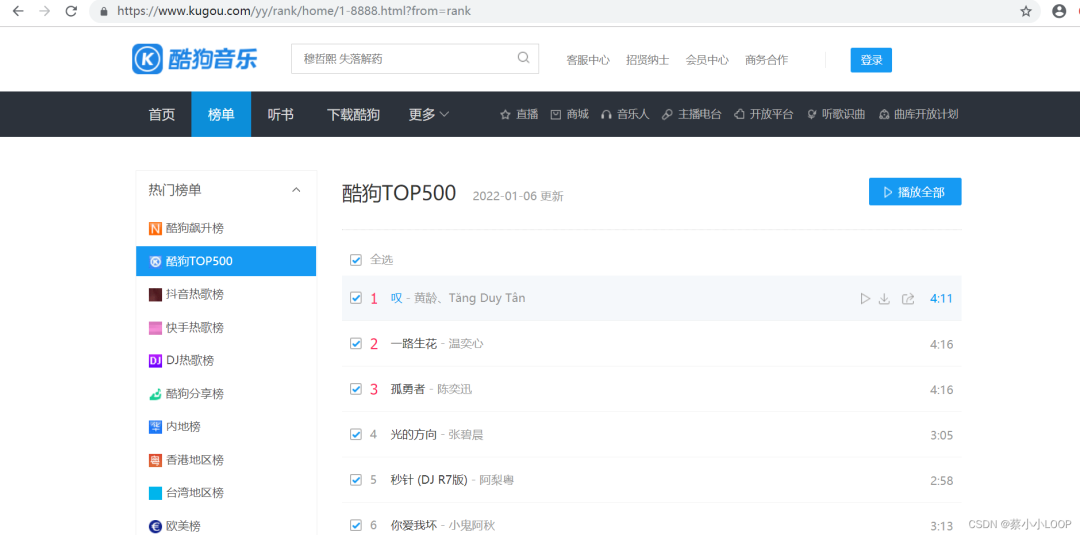Click the 曲库开放计划 icon

pyautogui.click(x=884, y=114)
